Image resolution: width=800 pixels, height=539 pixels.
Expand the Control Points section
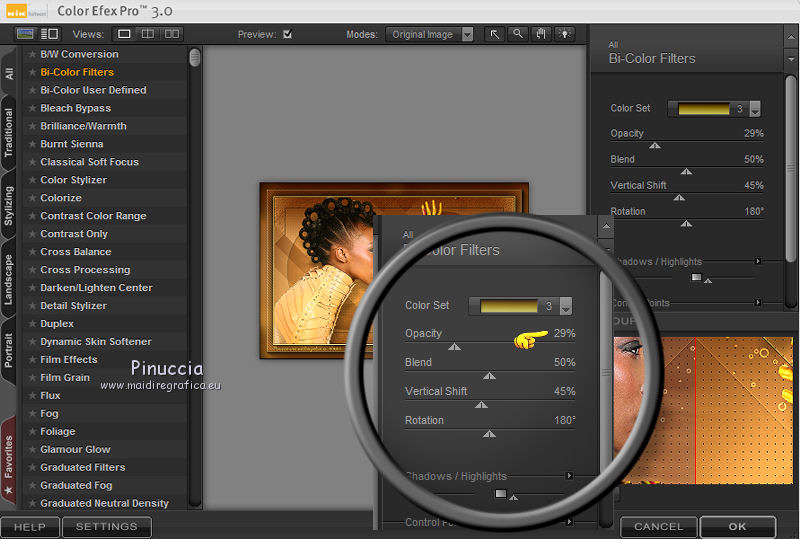click(x=758, y=303)
